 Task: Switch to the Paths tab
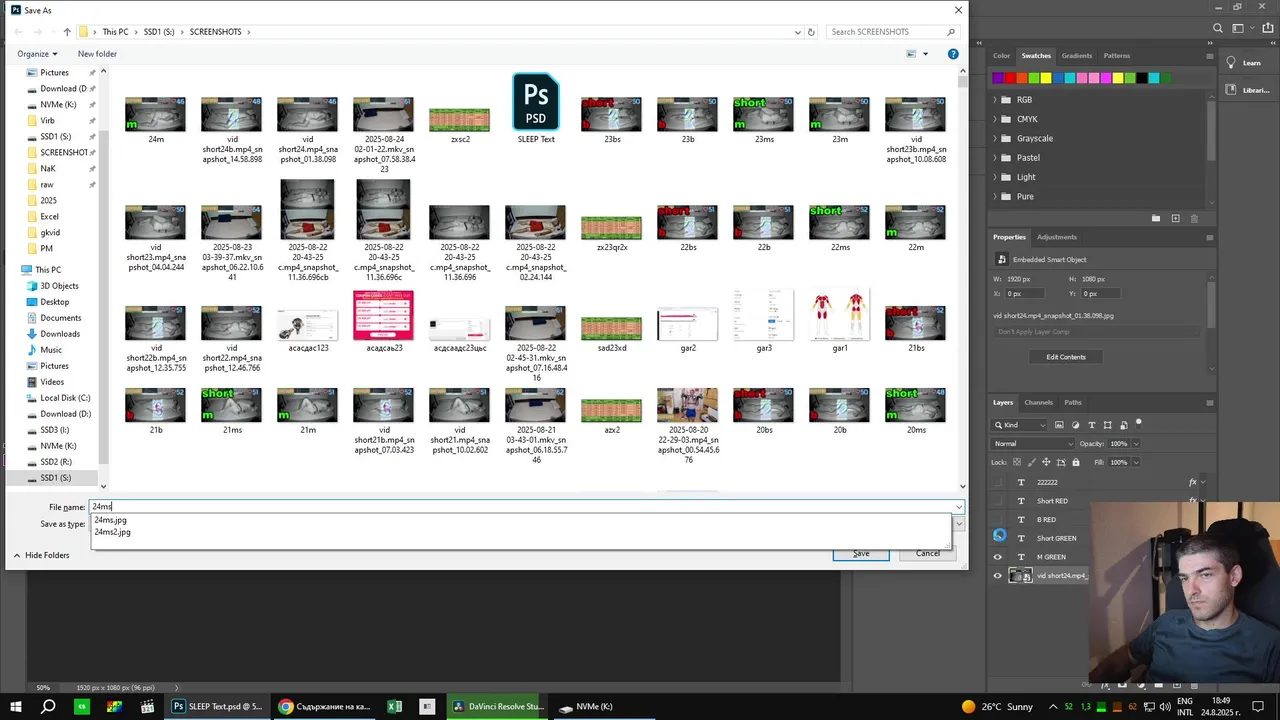[1073, 403]
